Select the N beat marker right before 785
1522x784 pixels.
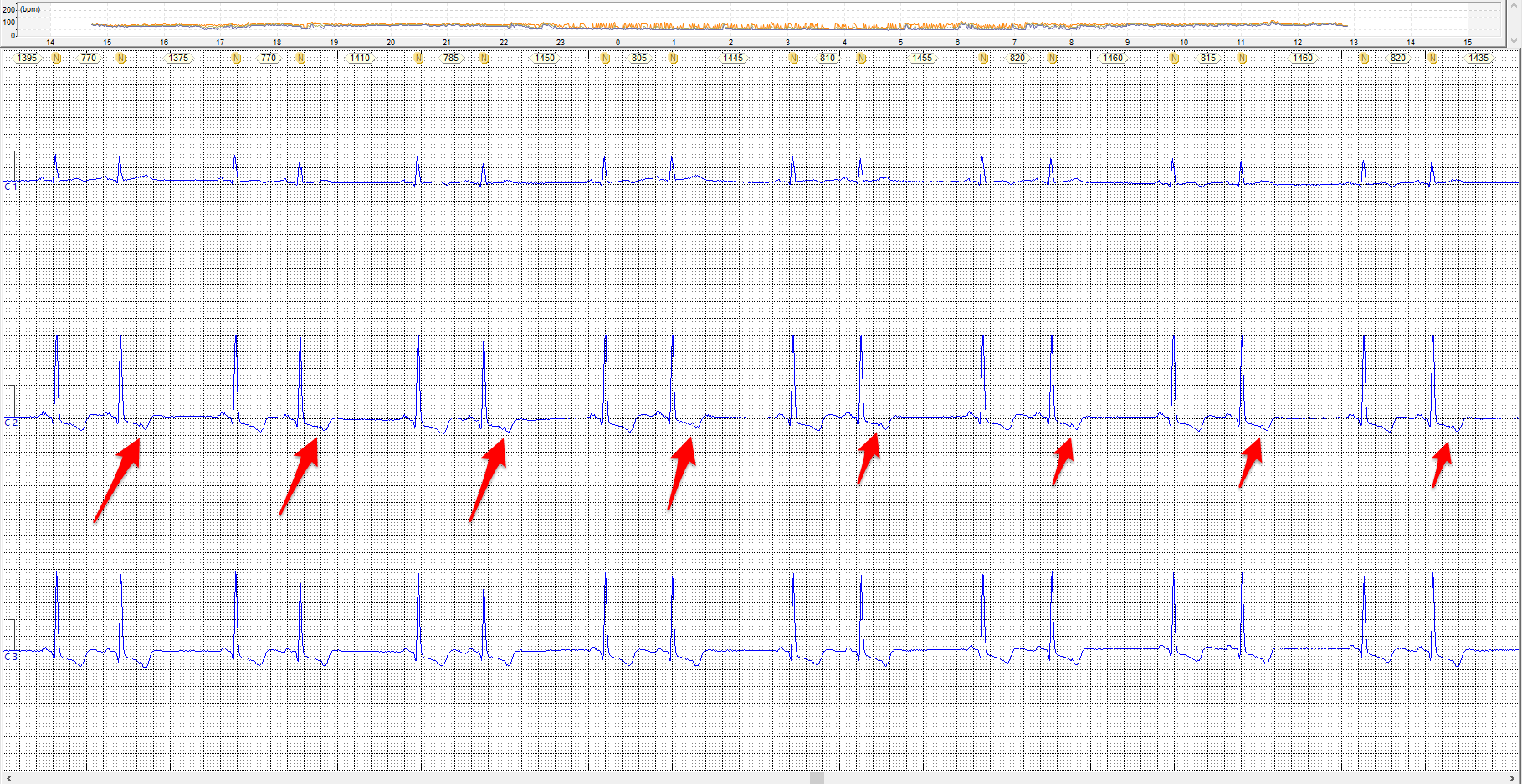(418, 58)
